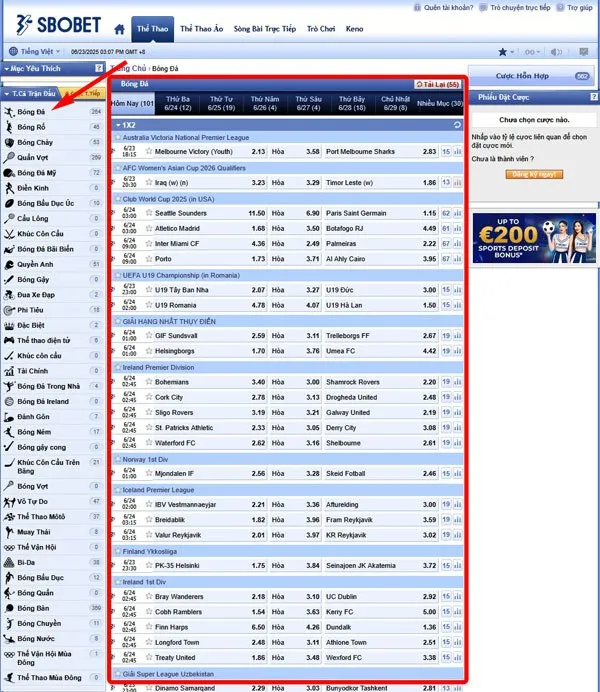Image resolution: width=600 pixels, height=692 pixels.
Task: Click the Trợ giúp help icon
Action: click(x=560, y=8)
